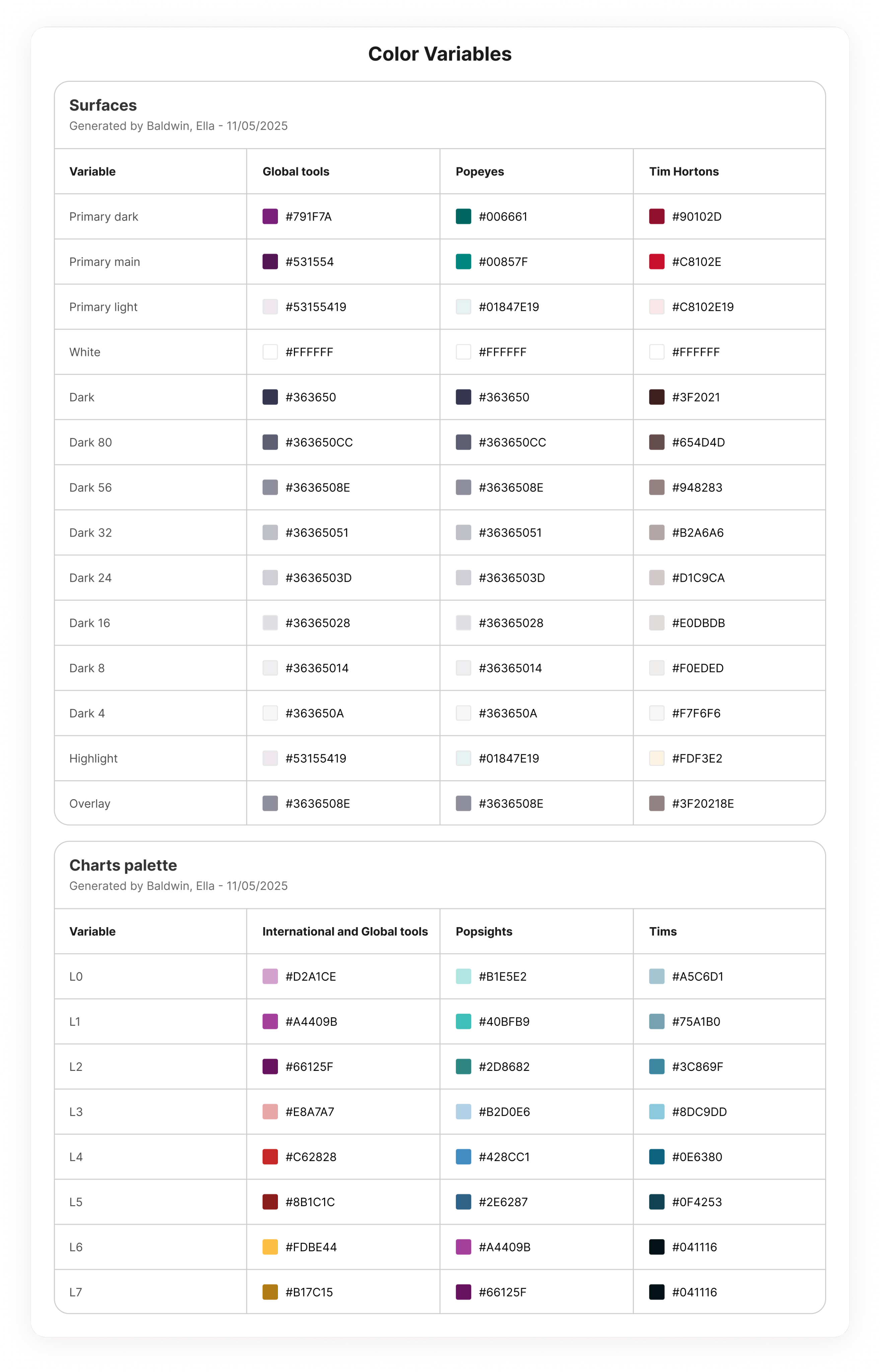Image resolution: width=880 pixels, height=1372 pixels.
Task: Select the Popeyes Primary main swatch #00857F
Action: 463,262
